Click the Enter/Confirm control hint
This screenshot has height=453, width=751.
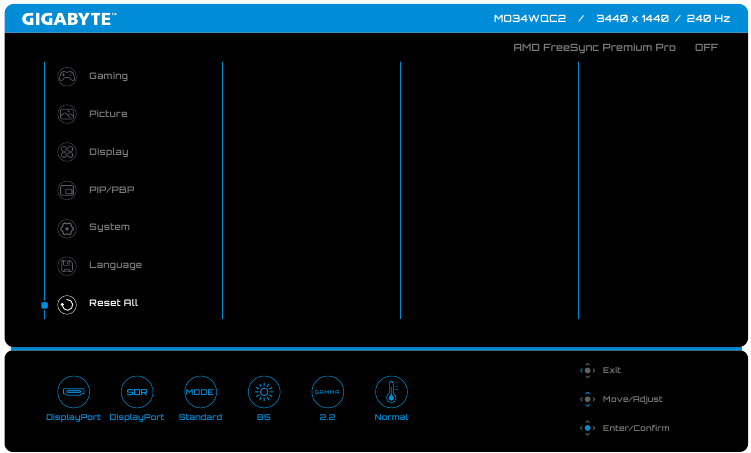[635, 428]
